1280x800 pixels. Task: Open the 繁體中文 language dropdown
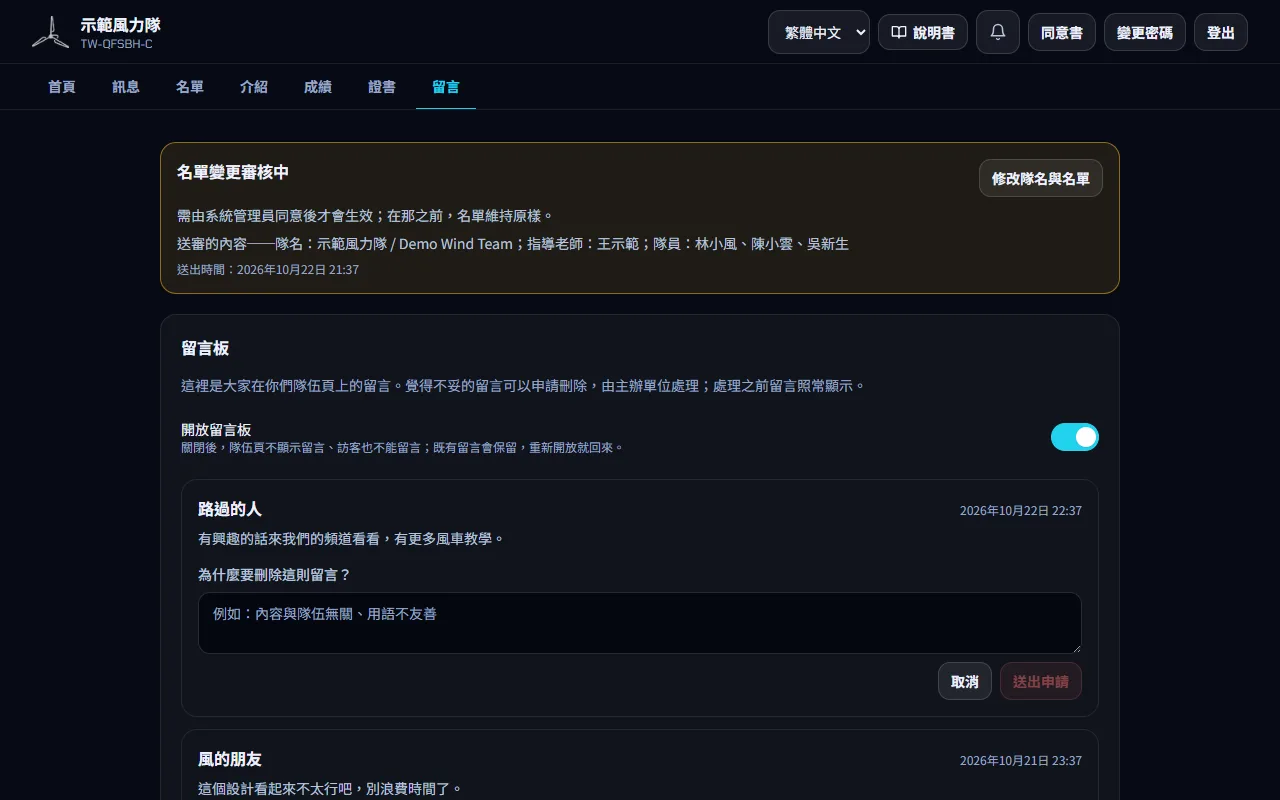coord(819,32)
